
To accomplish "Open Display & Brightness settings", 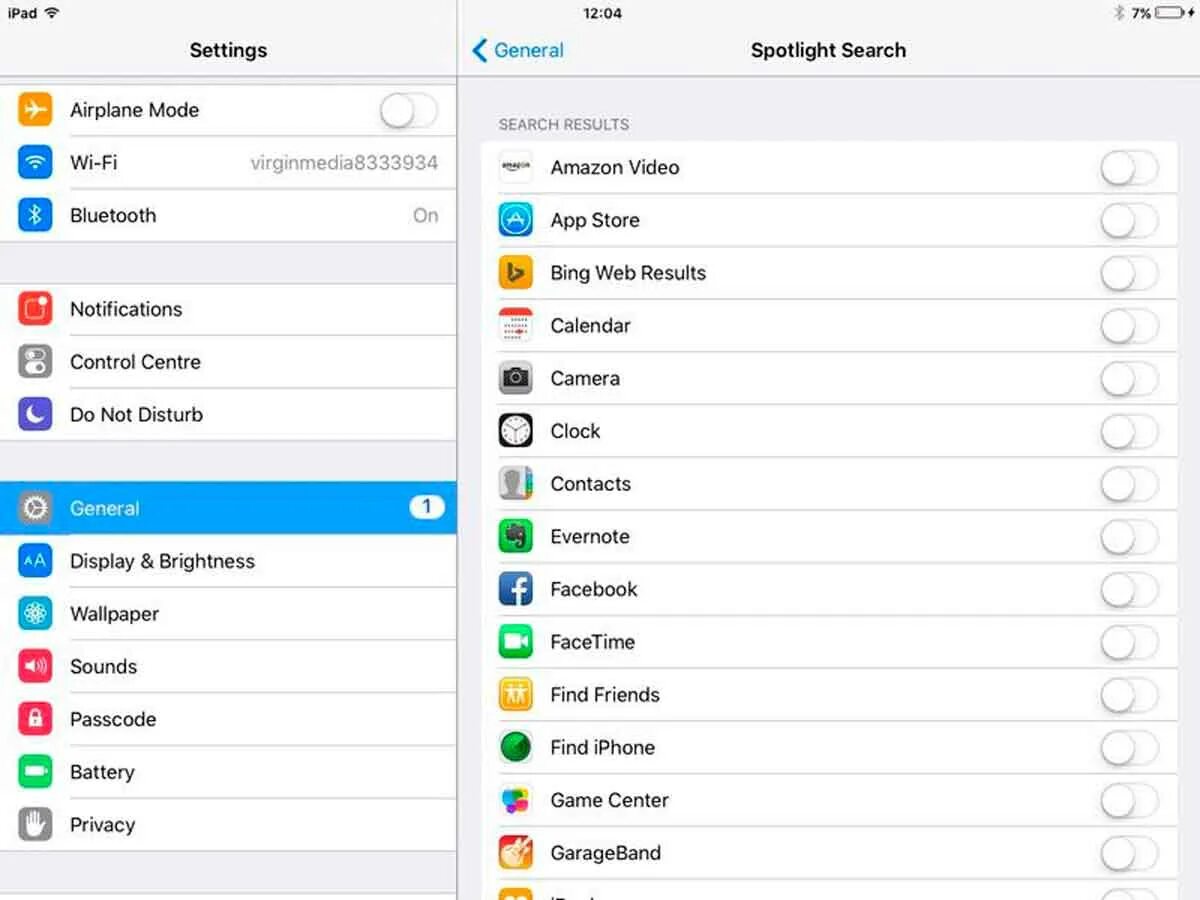I will [x=228, y=561].
